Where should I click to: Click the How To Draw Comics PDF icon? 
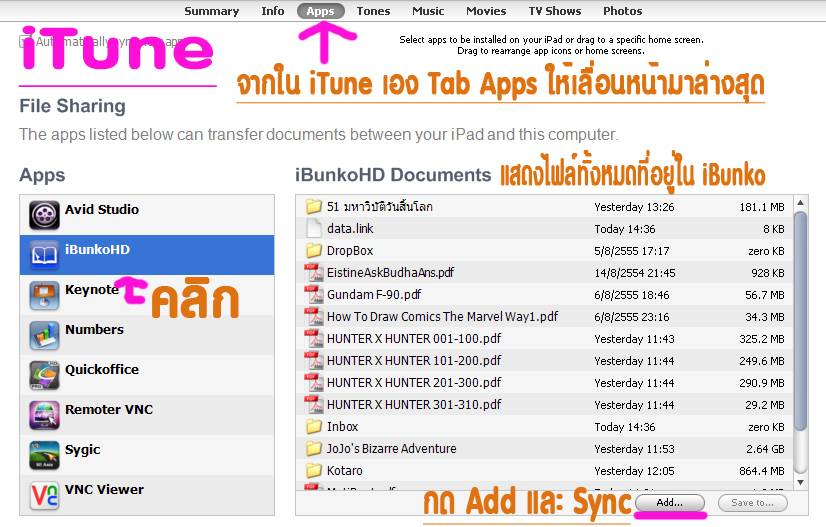pos(314,316)
